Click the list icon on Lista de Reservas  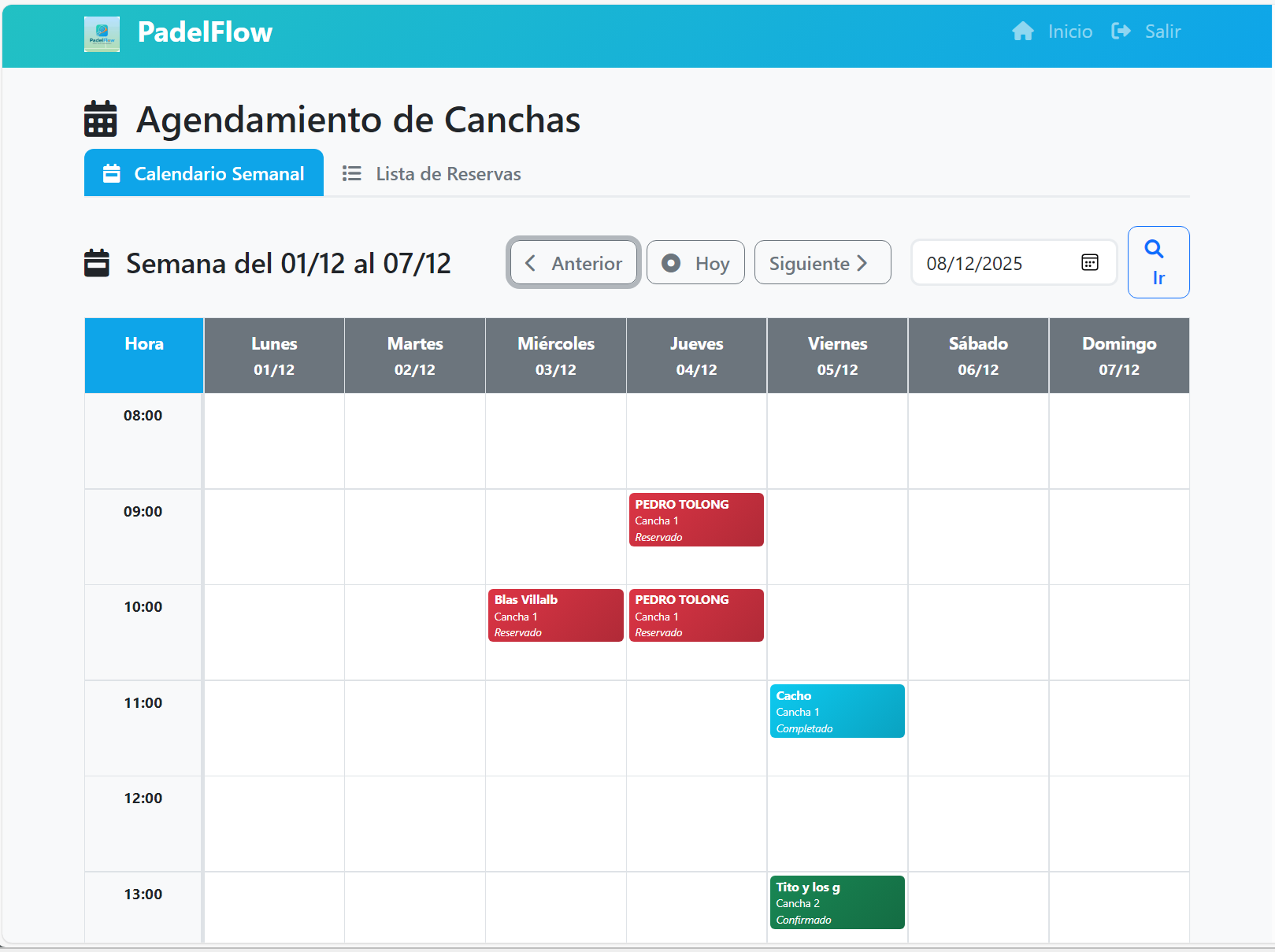pyautogui.click(x=351, y=172)
